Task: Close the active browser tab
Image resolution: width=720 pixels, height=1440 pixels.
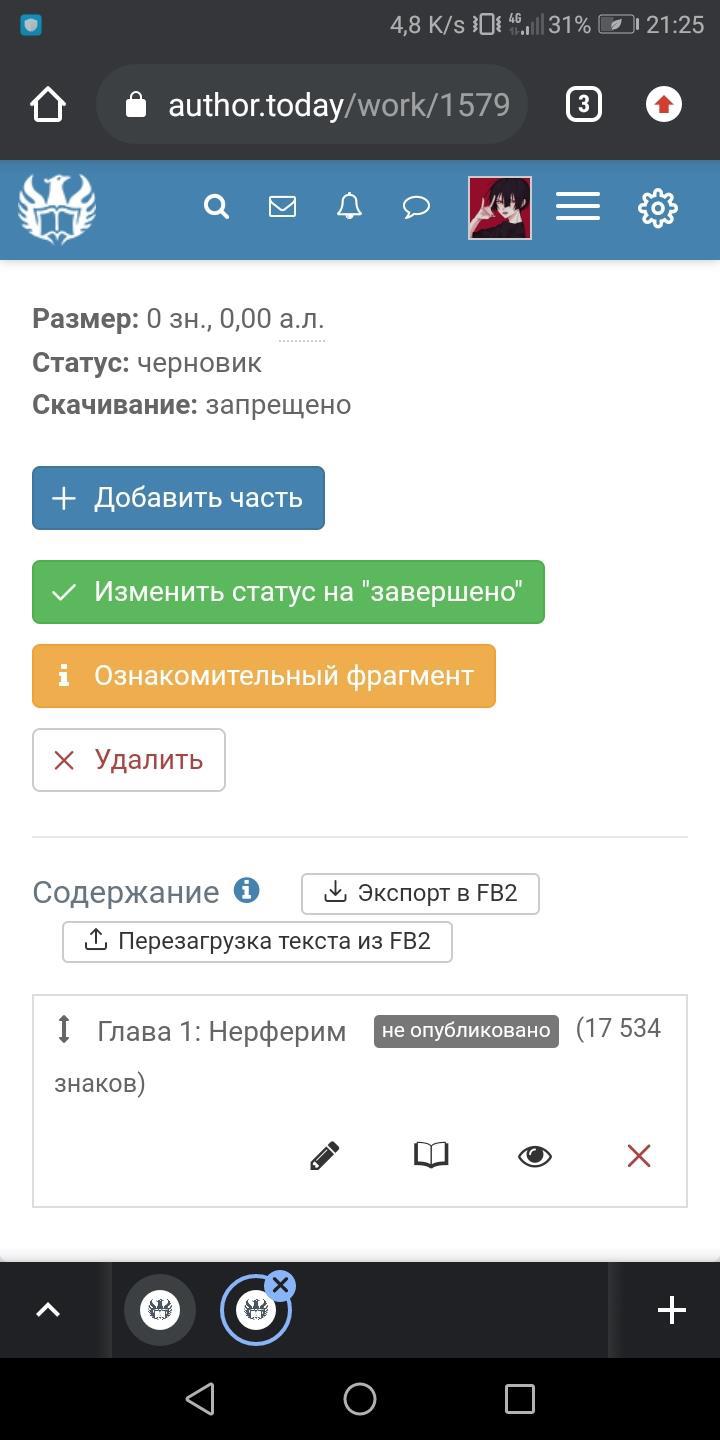Action: pyautogui.click(x=281, y=1285)
